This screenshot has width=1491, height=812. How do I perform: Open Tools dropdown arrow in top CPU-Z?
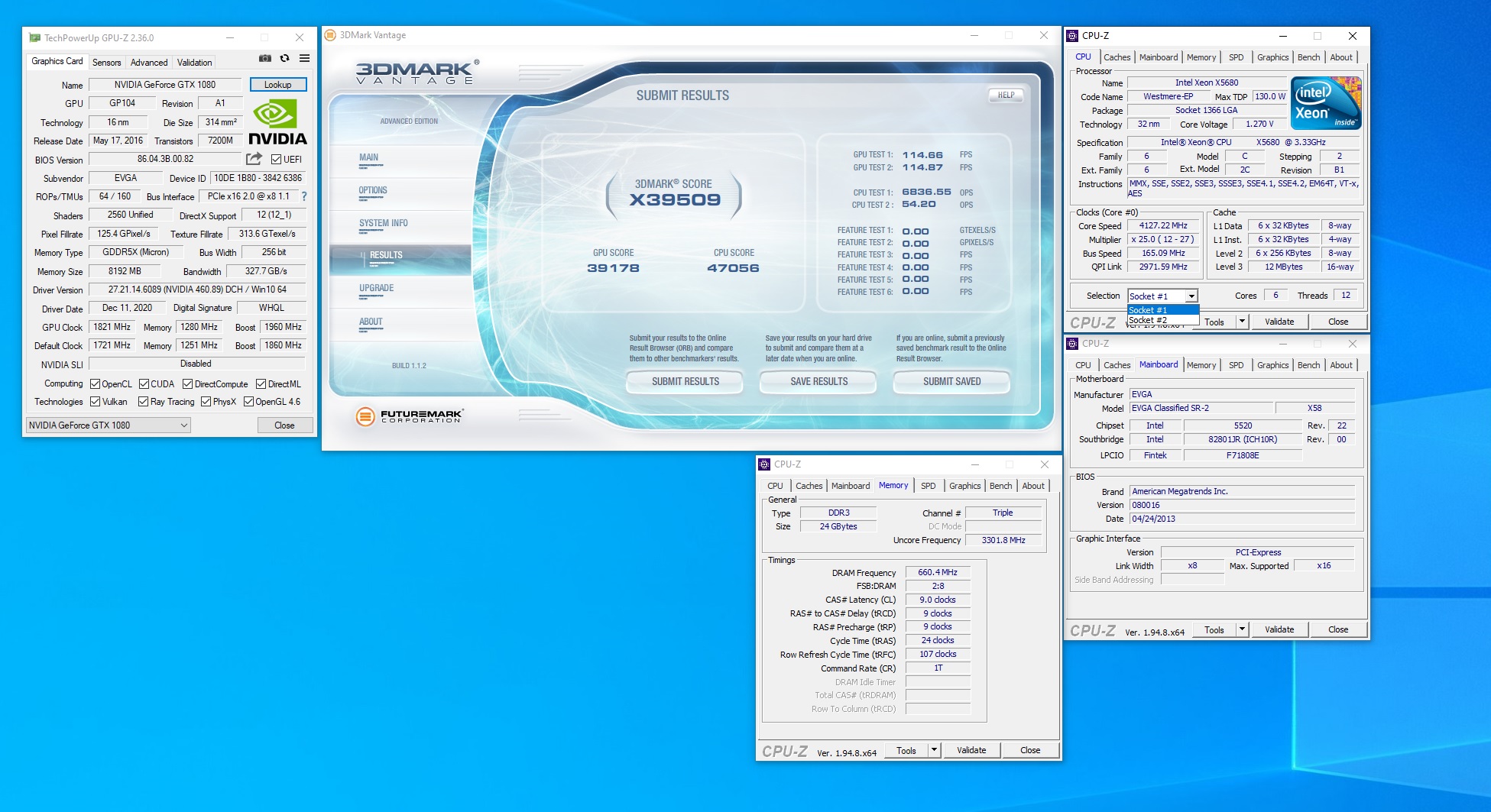[x=1242, y=322]
